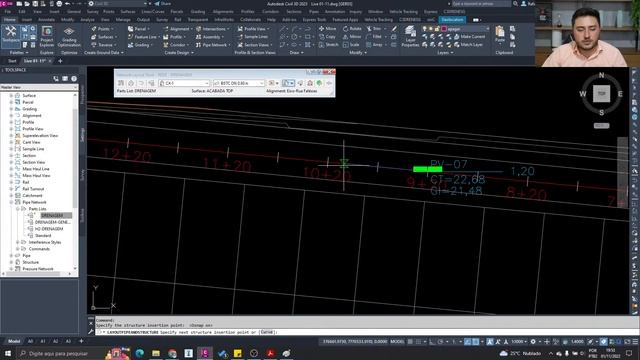Toggle pipes and structures draw mode button
The width and height of the screenshot is (640, 360).
tap(288, 83)
